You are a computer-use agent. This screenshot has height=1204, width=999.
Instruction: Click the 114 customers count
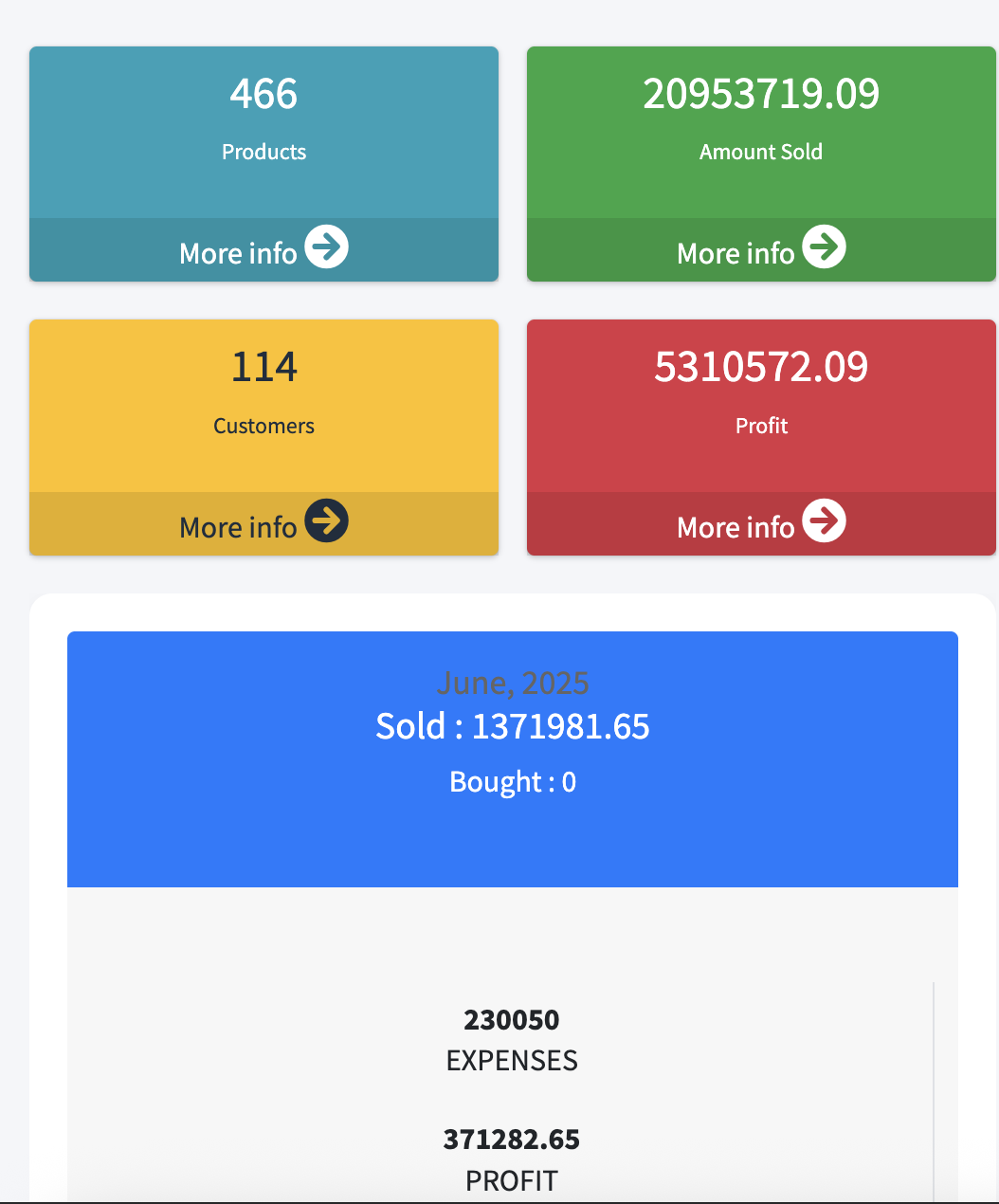(263, 367)
